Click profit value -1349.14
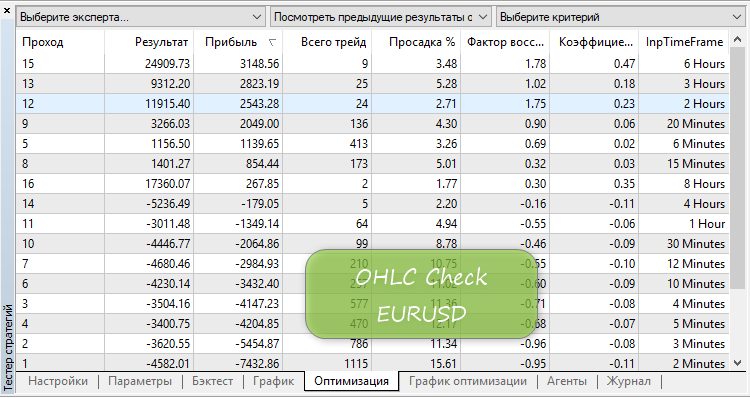The image size is (750, 398). (257, 224)
